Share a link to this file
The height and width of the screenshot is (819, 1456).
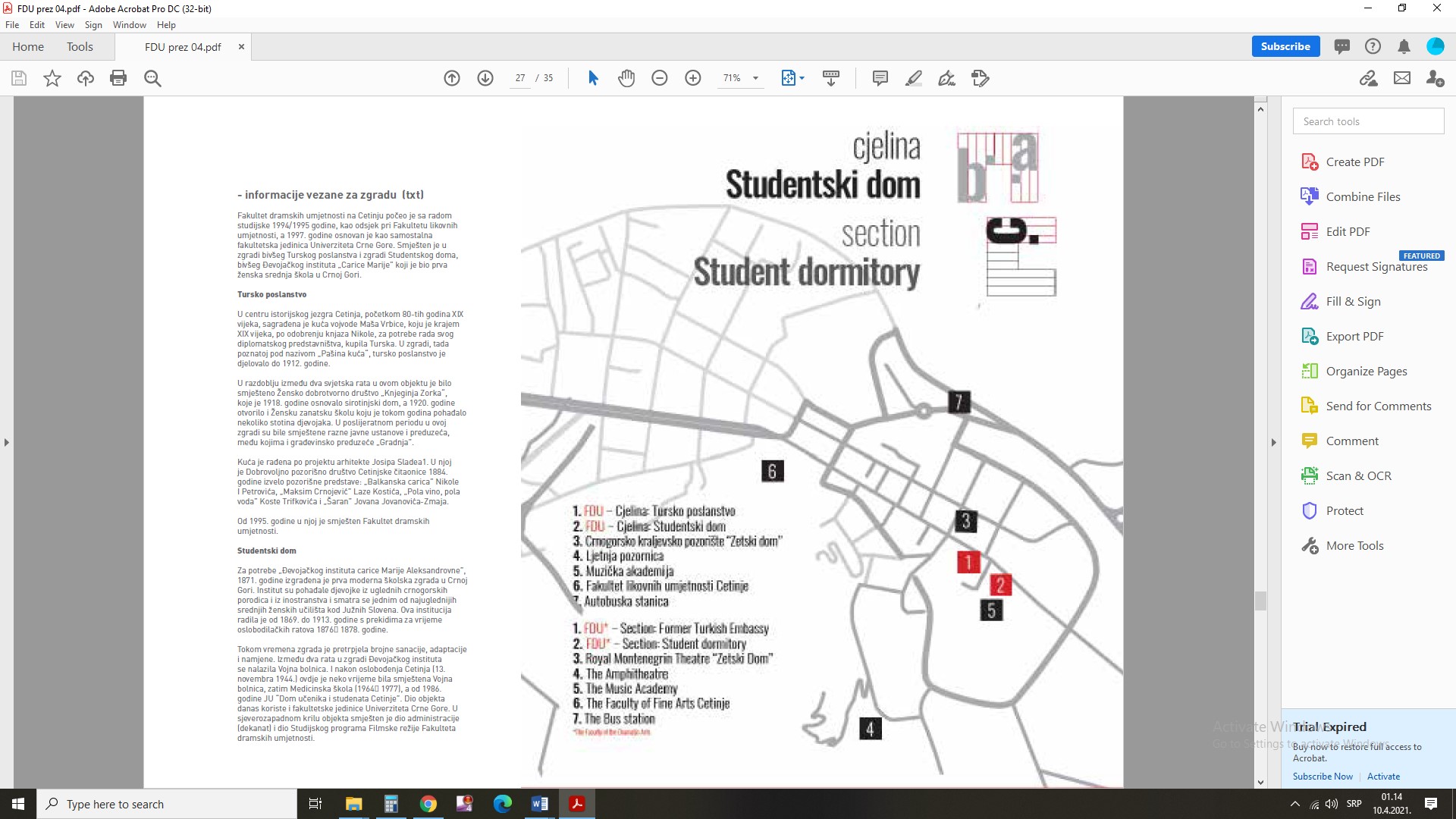(1369, 78)
